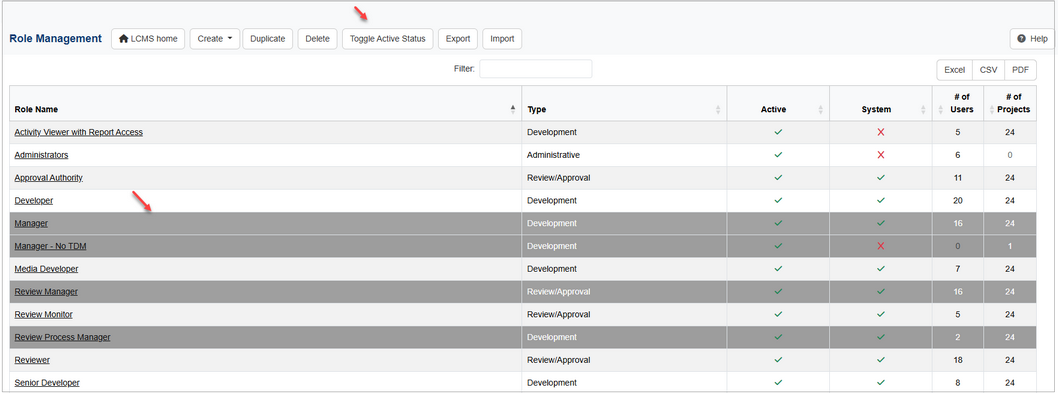Click System checkmark in Approval Authority row

pyautogui.click(x=881, y=178)
